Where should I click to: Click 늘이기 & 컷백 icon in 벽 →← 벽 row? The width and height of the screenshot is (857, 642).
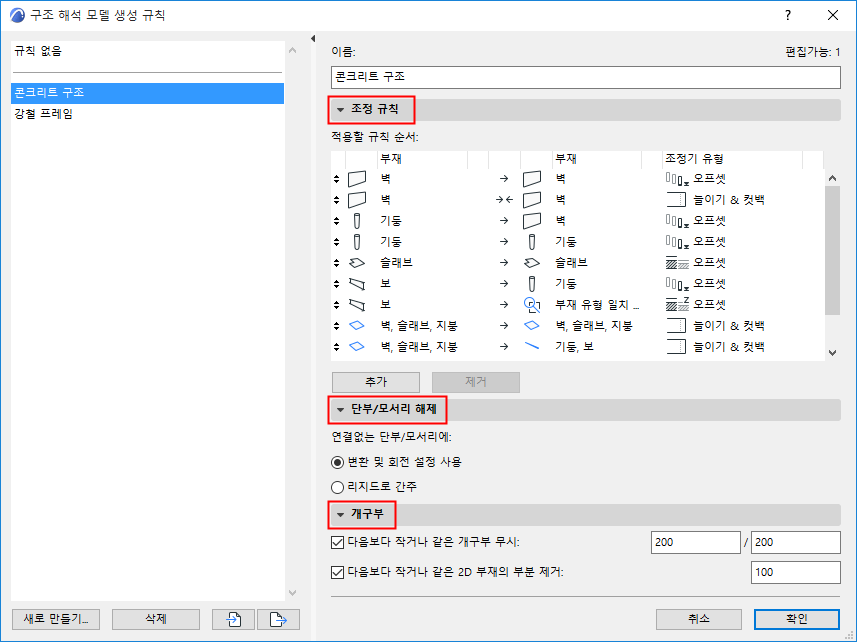pos(676,200)
